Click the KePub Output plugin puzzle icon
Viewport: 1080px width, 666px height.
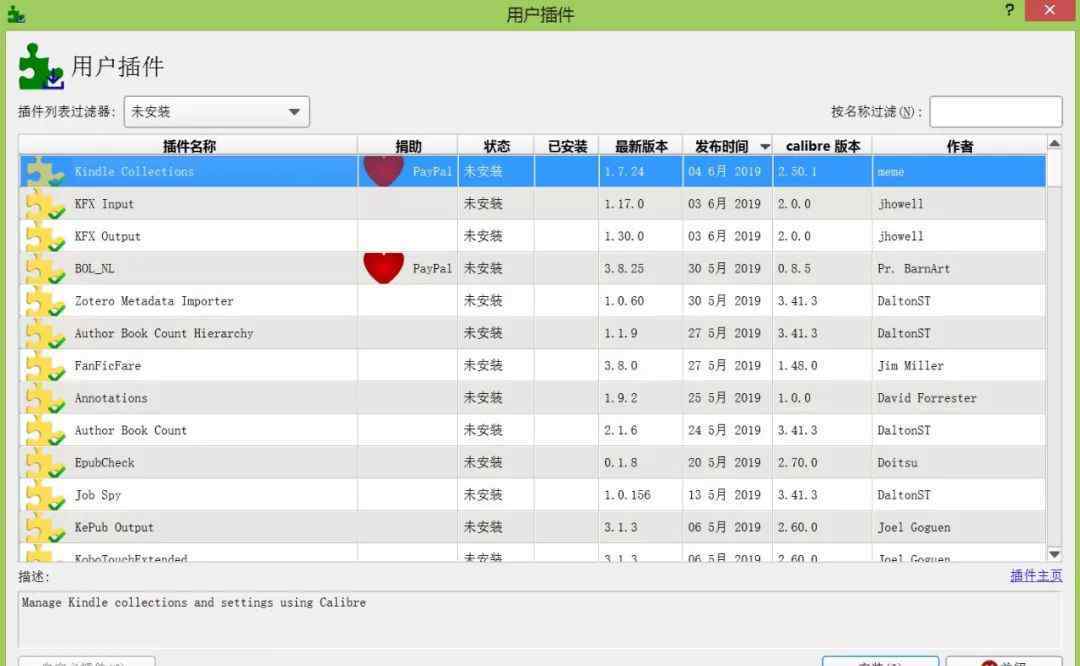[x=45, y=528]
